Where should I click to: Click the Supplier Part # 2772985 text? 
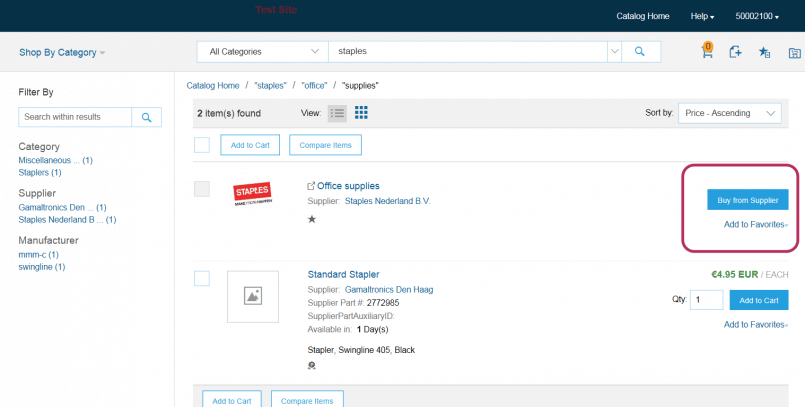[x=353, y=303]
